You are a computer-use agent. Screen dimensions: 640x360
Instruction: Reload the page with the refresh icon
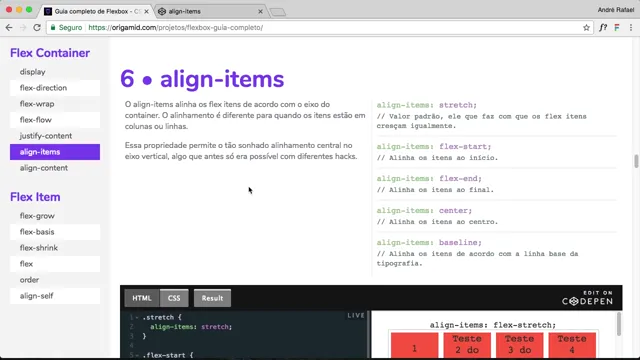tap(37, 28)
